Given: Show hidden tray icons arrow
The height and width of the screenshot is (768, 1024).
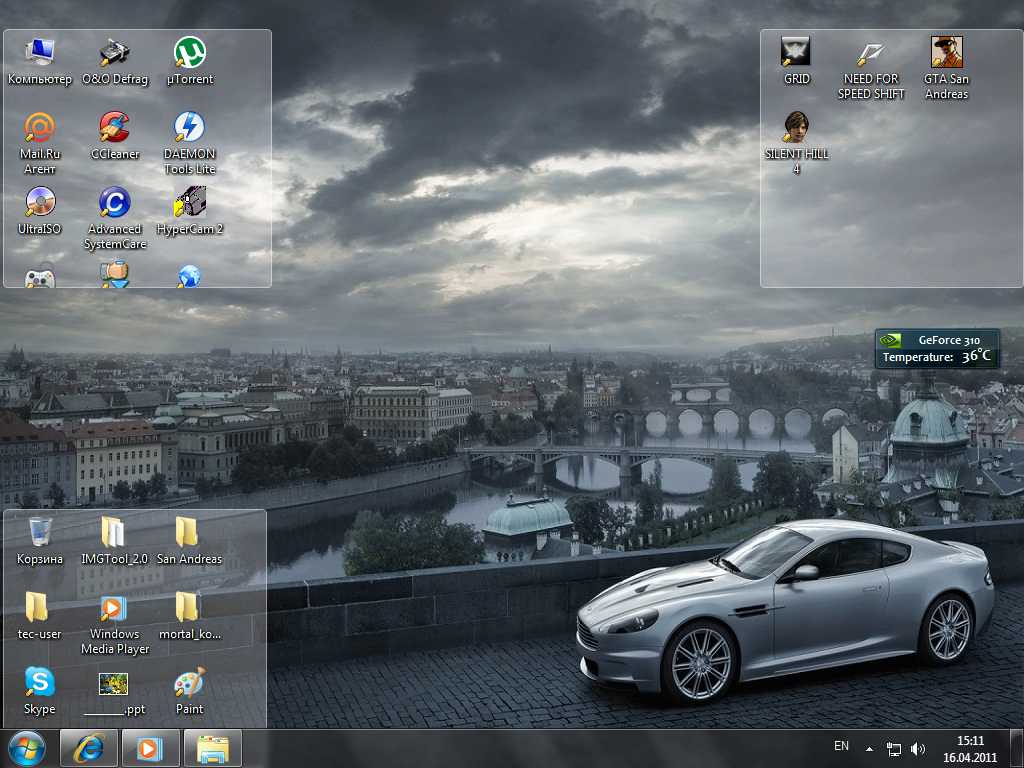Looking at the screenshot, I should click(x=869, y=748).
